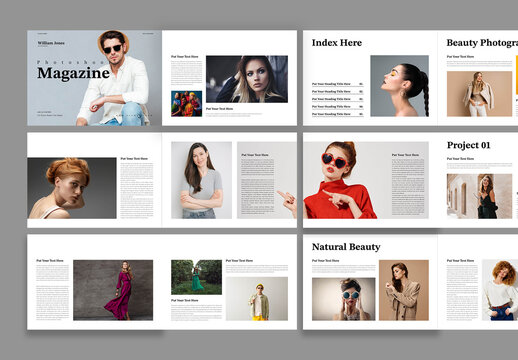Open the blonde woman in dark jacket photo
This screenshot has width=518, height=360.
pyautogui.click(x=247, y=79)
